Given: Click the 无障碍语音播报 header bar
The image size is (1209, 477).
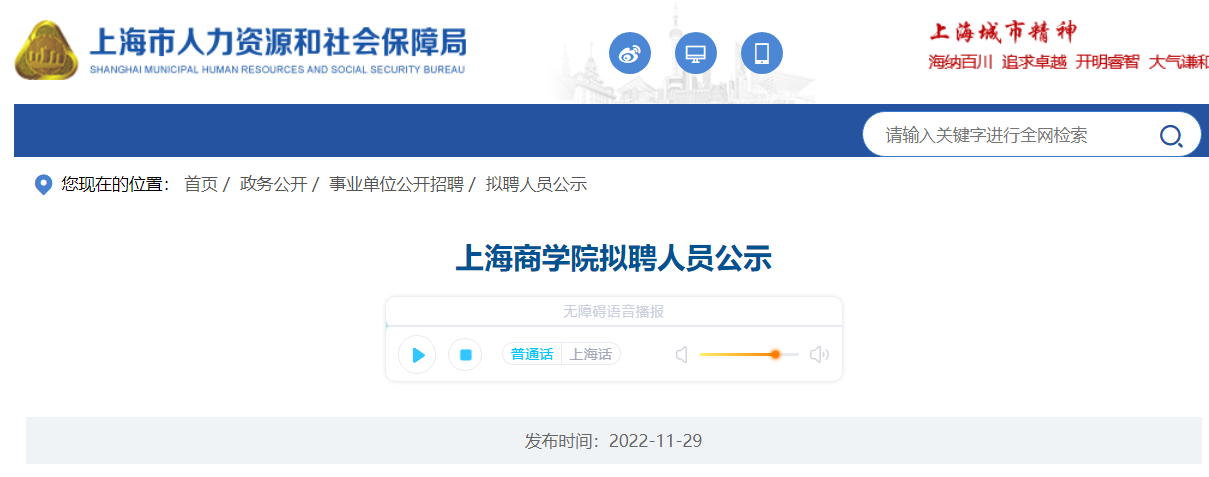Looking at the screenshot, I should click(x=614, y=311).
